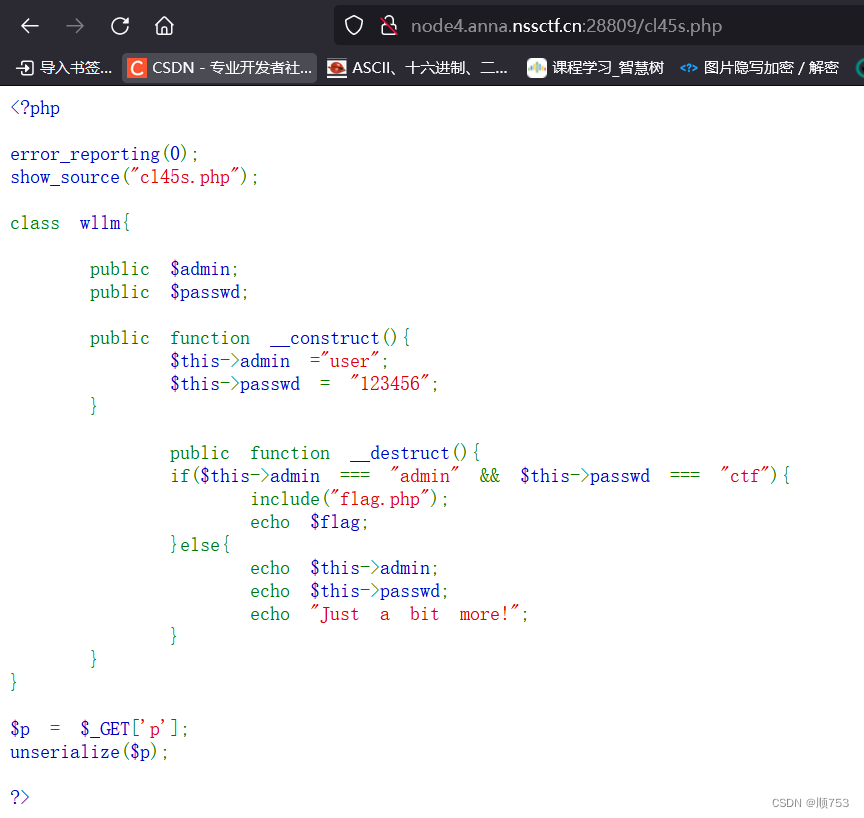The width and height of the screenshot is (864, 818).
Task: Click the "unserialize($p);" line
Action: point(89,752)
